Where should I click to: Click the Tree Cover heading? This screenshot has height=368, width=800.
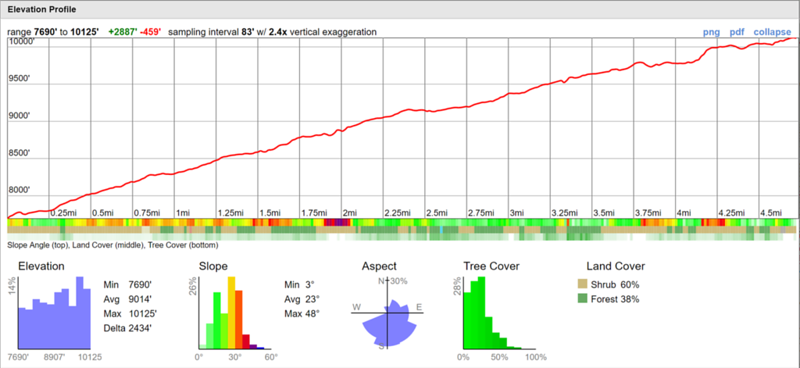[491, 266]
